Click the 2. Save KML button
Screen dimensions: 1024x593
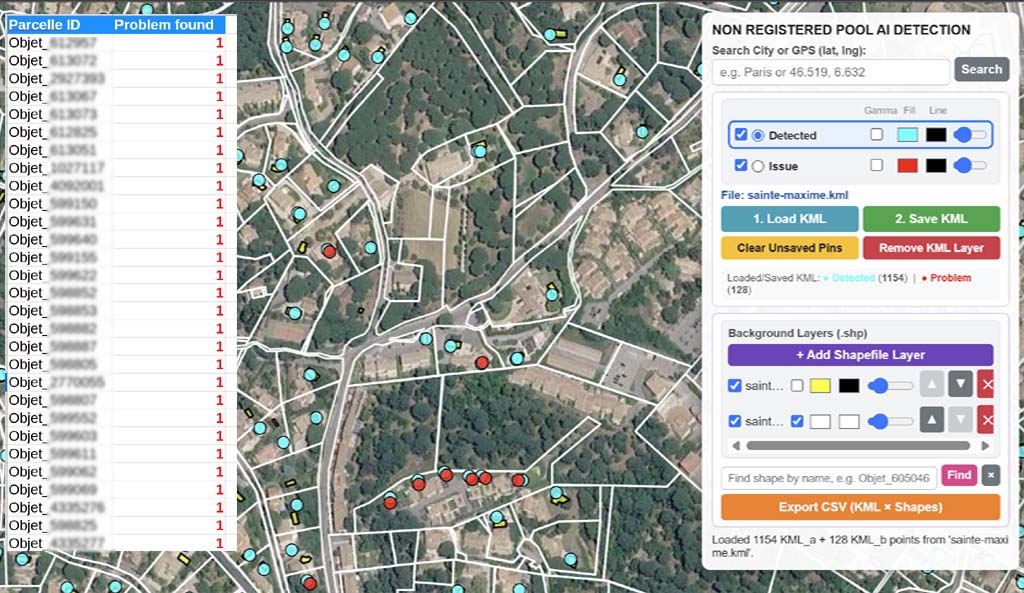pyautogui.click(x=931, y=219)
